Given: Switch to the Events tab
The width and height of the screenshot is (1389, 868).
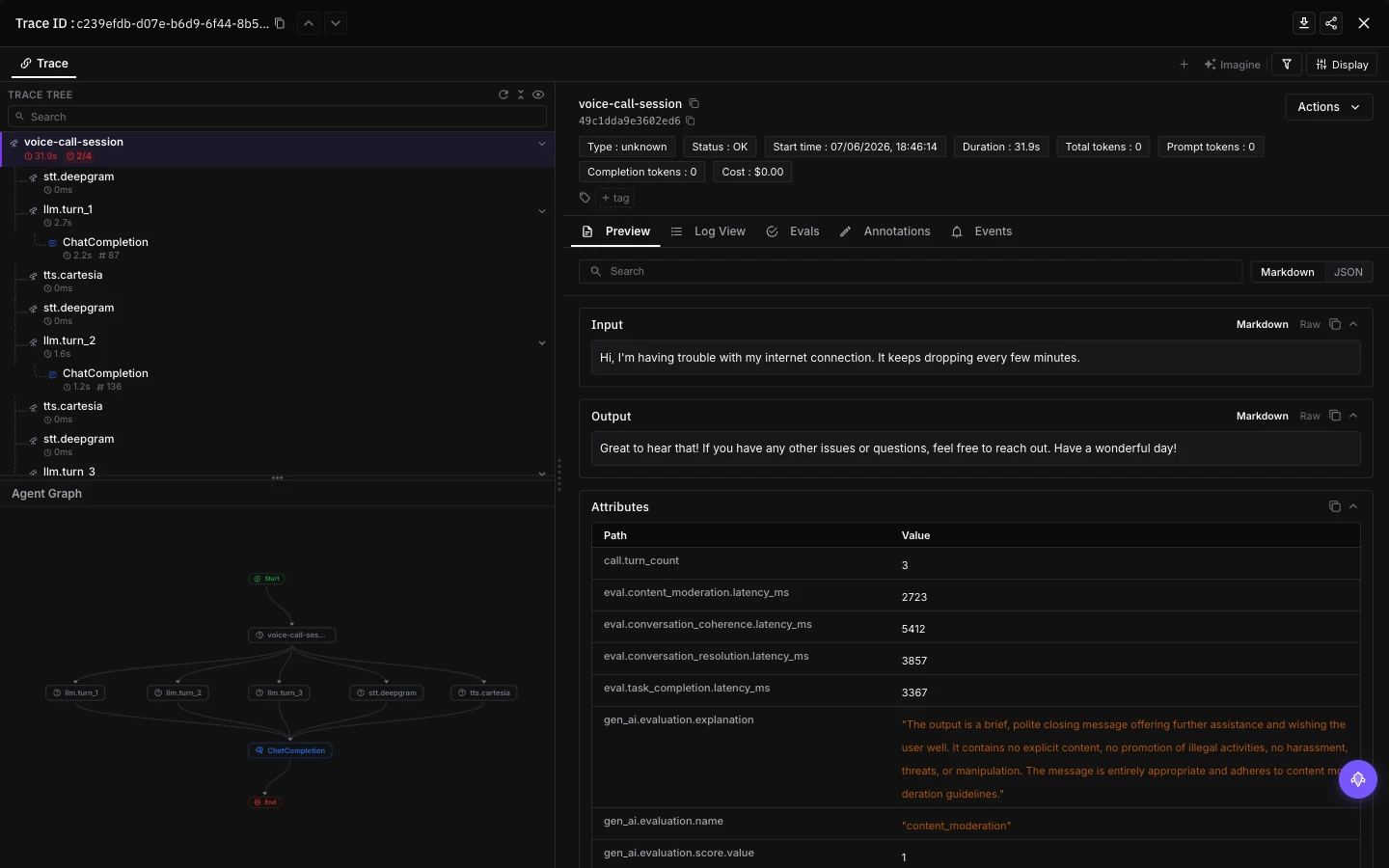Looking at the screenshot, I should click(x=982, y=231).
